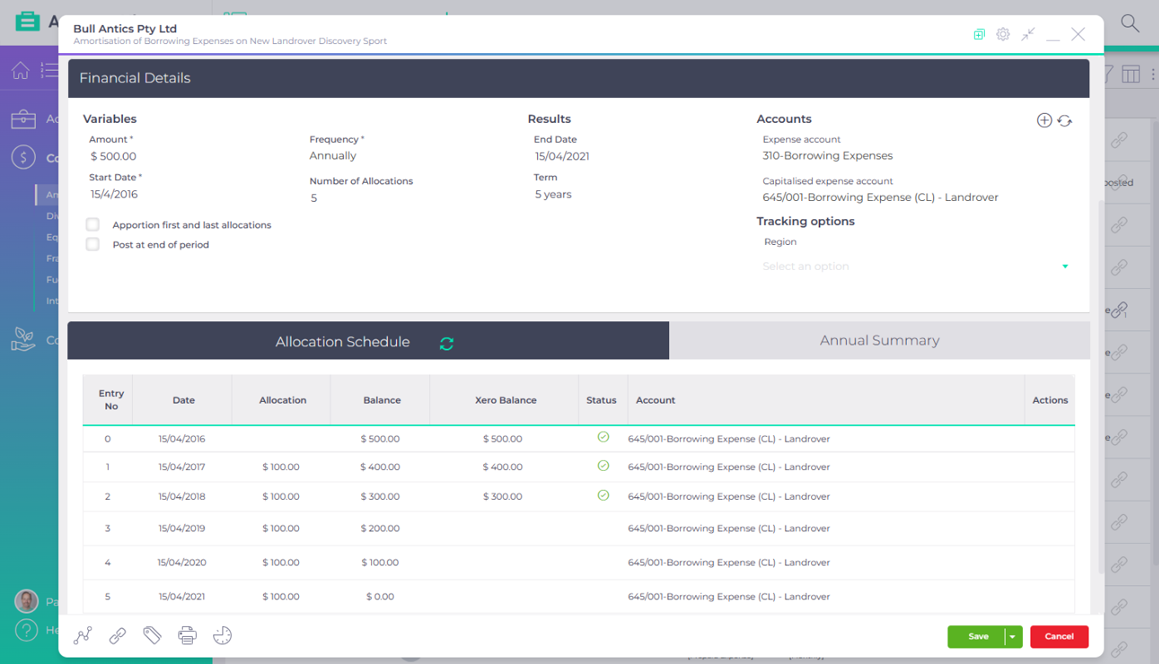The width and height of the screenshot is (1159, 664).
Task: Collapse the dialog using the inward arrows icon
Action: pos(1028,33)
